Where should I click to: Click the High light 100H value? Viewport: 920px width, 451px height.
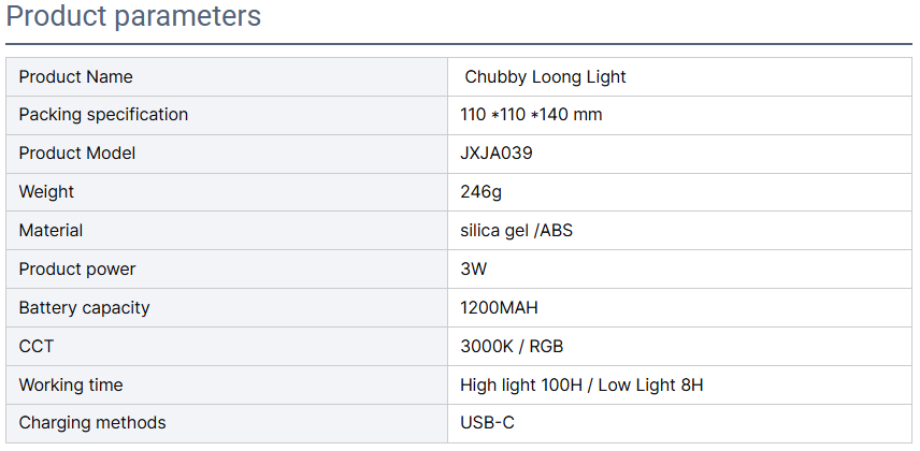(521, 385)
